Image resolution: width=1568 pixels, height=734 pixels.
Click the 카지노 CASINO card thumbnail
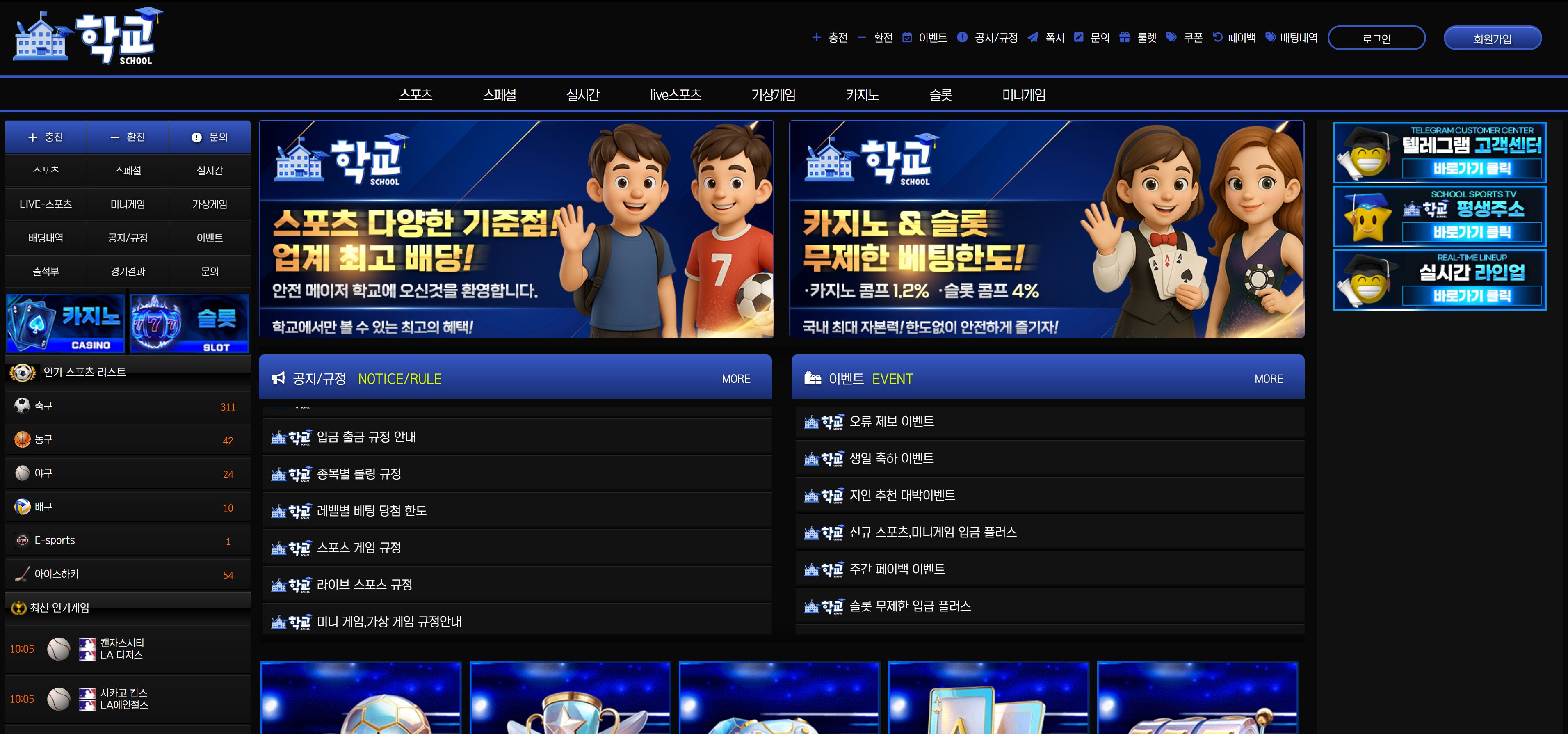pyautogui.click(x=66, y=323)
